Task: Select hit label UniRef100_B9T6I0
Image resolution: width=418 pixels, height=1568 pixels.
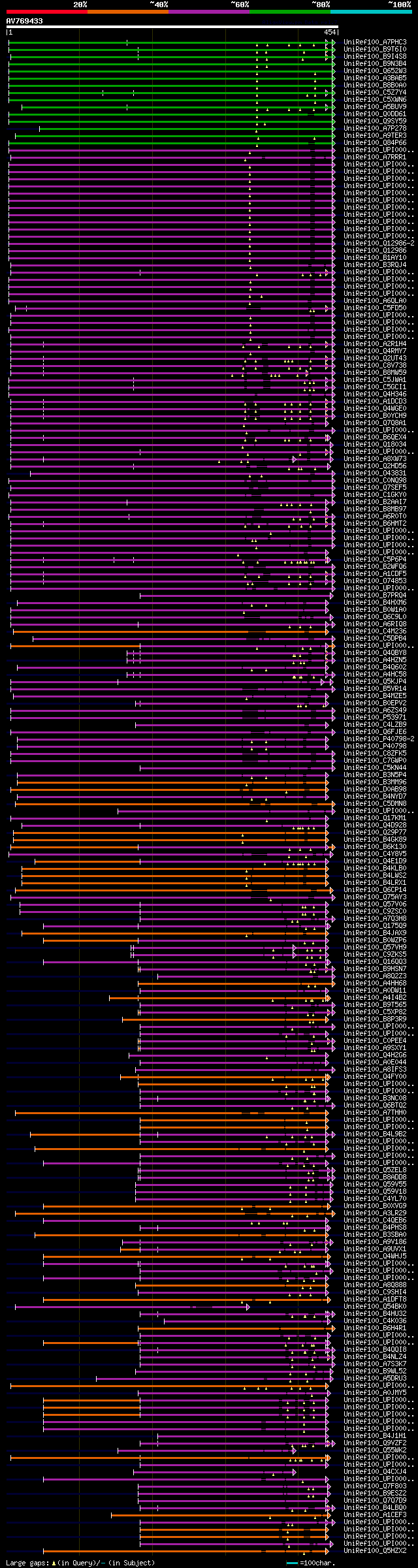Action: 375,49
